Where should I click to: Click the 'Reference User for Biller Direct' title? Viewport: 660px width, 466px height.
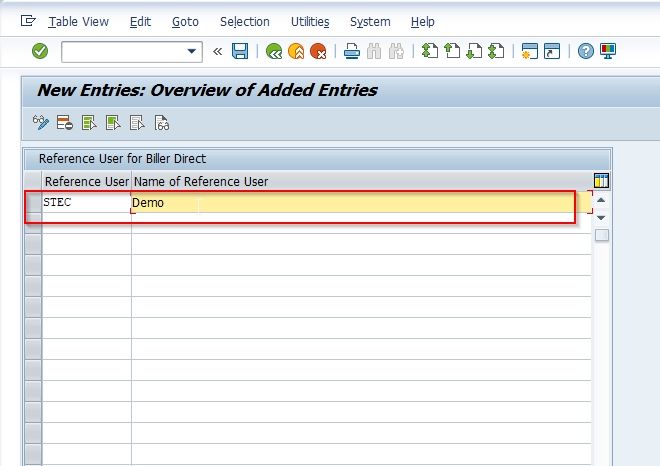point(122,159)
